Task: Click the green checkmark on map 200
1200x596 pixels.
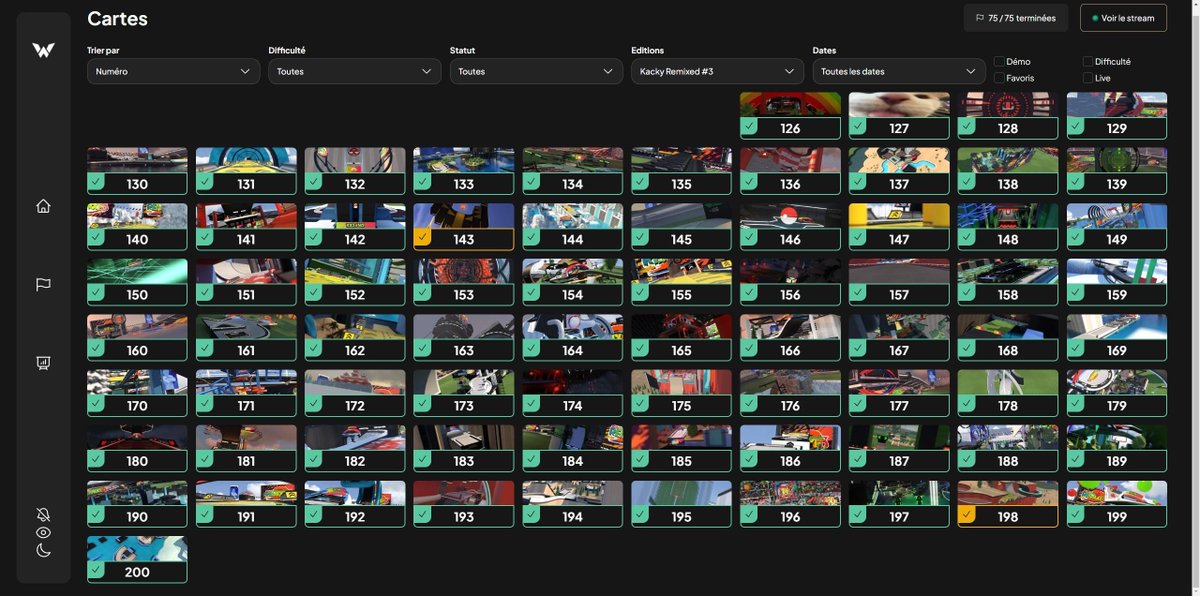Action: point(96,570)
